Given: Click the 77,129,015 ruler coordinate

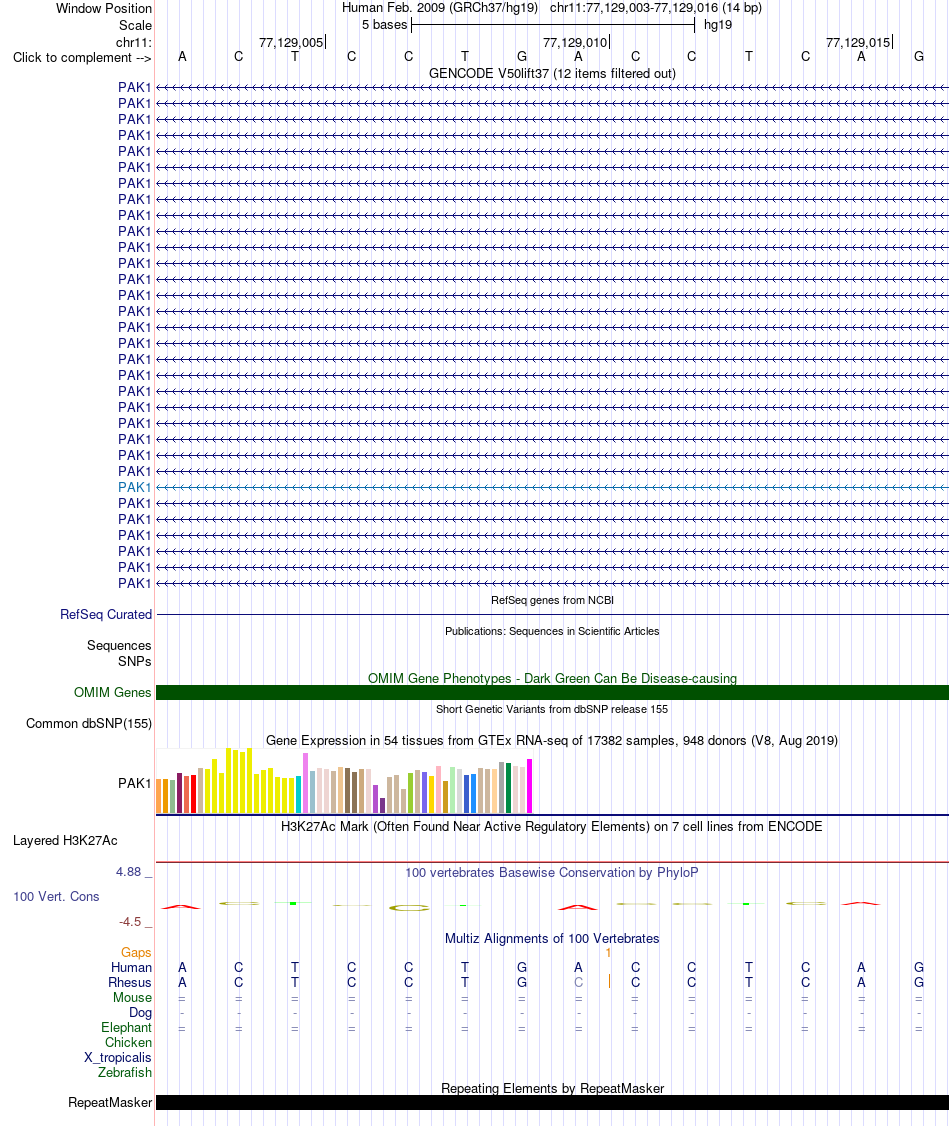Looking at the screenshot, I should 858,42.
